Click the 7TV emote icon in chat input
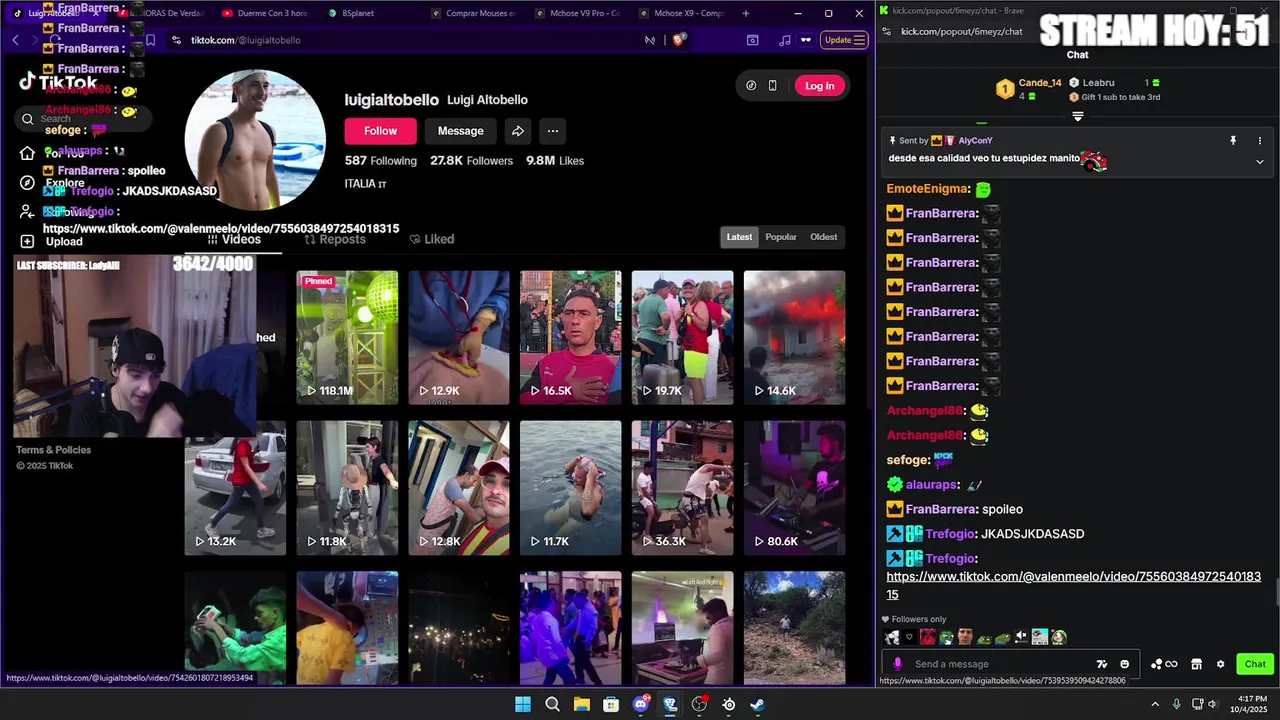The height and width of the screenshot is (720, 1280). pos(1102,664)
